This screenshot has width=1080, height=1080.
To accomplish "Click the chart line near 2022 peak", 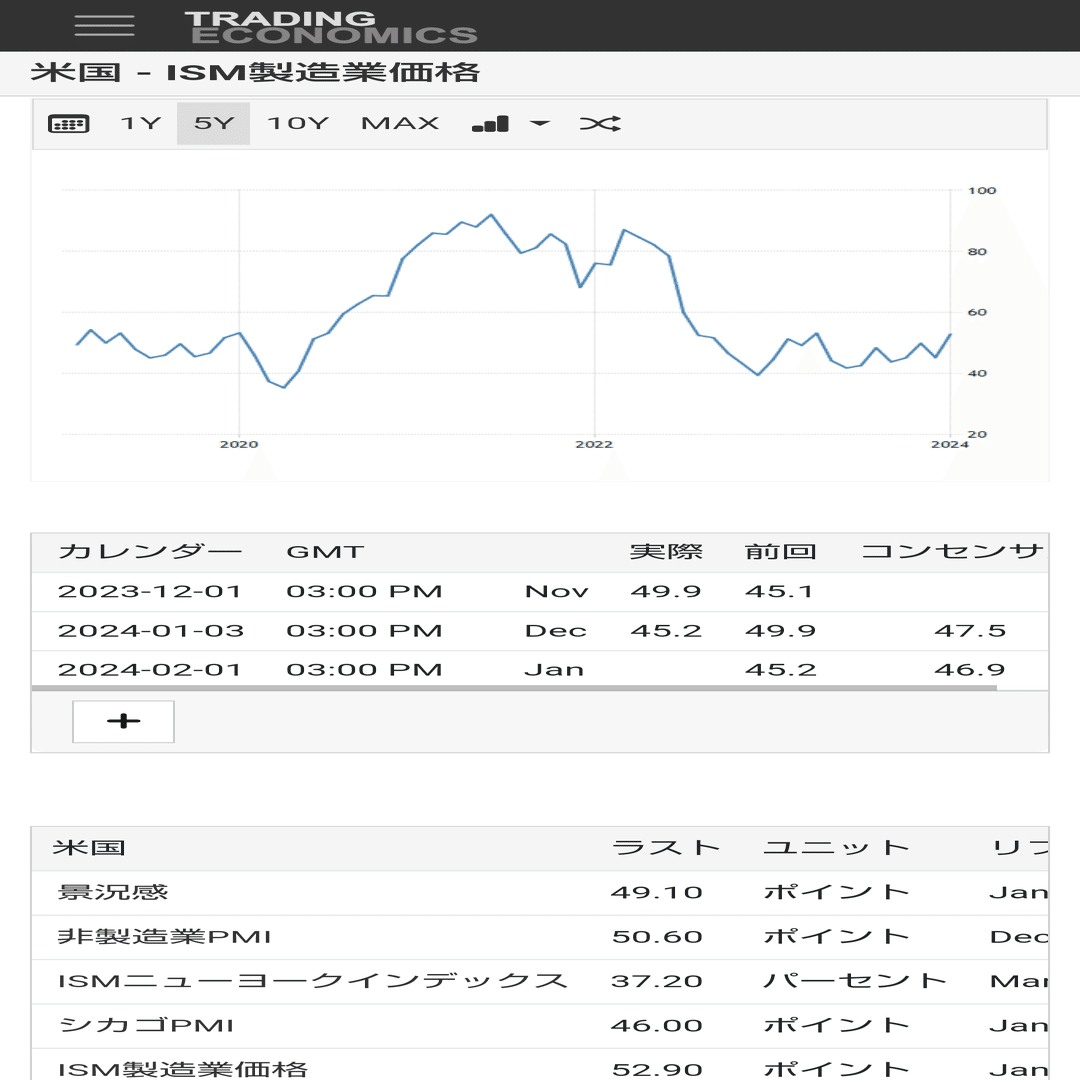I will tap(624, 230).
